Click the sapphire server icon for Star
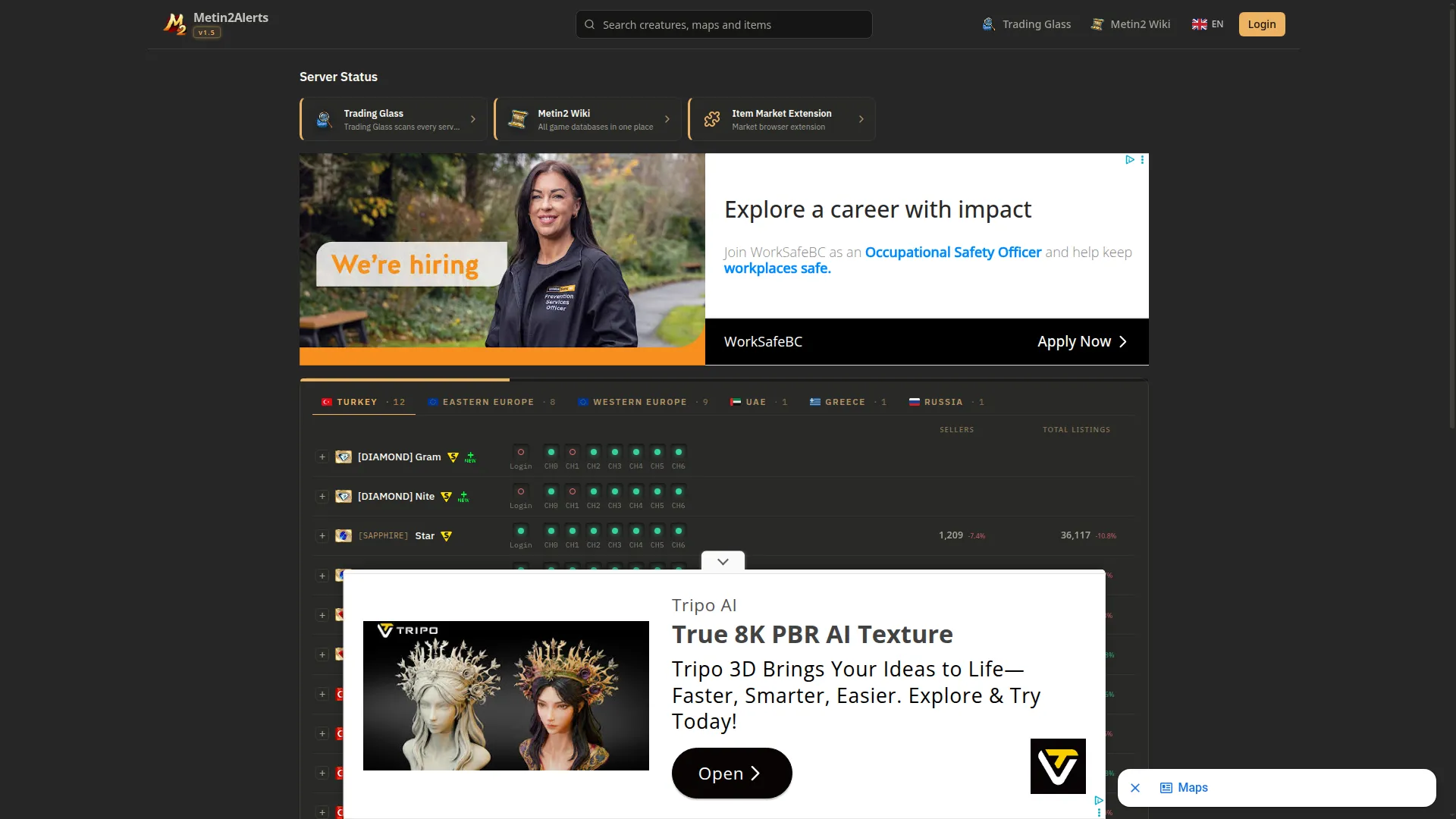This screenshot has height=819, width=1456. coord(344,536)
